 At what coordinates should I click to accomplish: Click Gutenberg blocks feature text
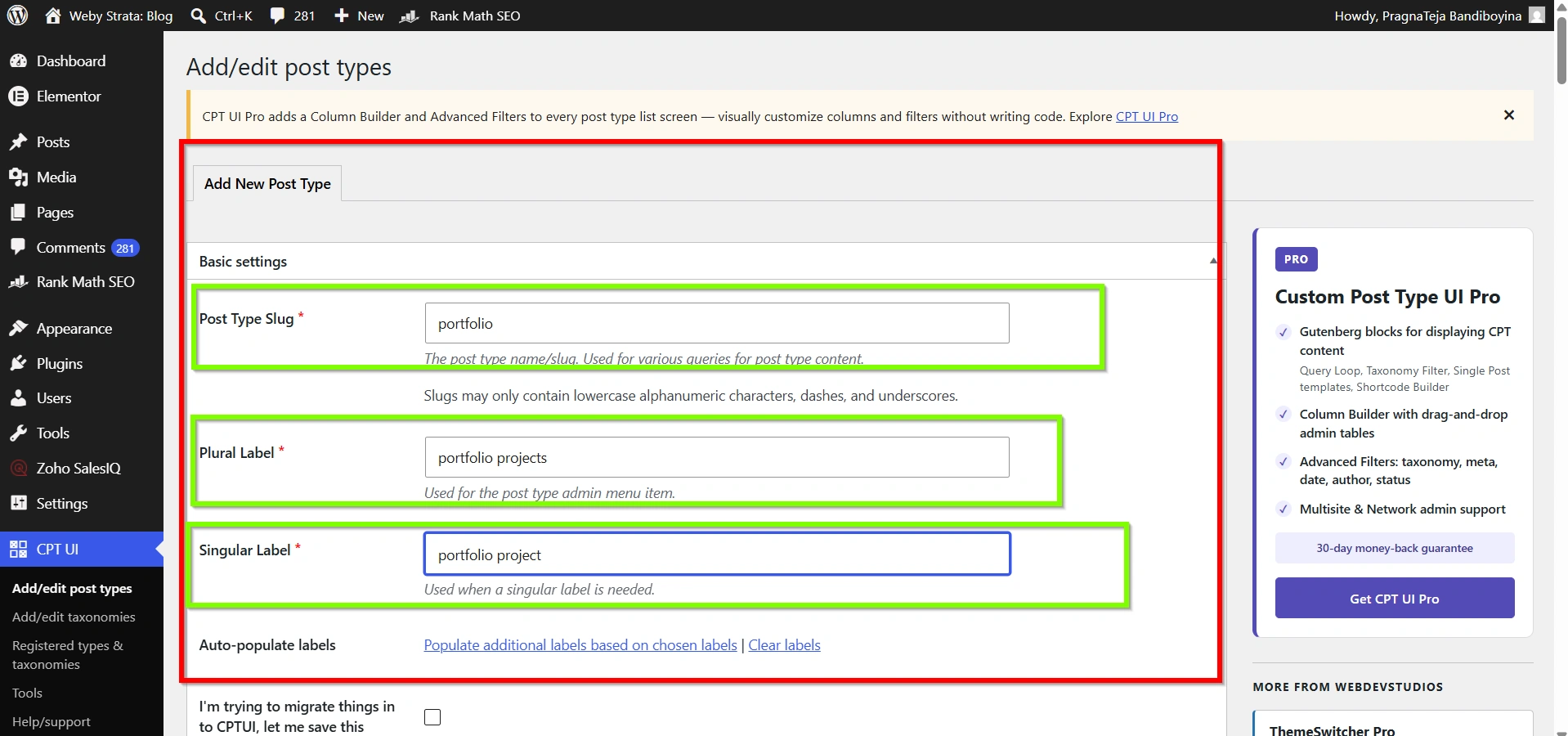[1405, 341]
